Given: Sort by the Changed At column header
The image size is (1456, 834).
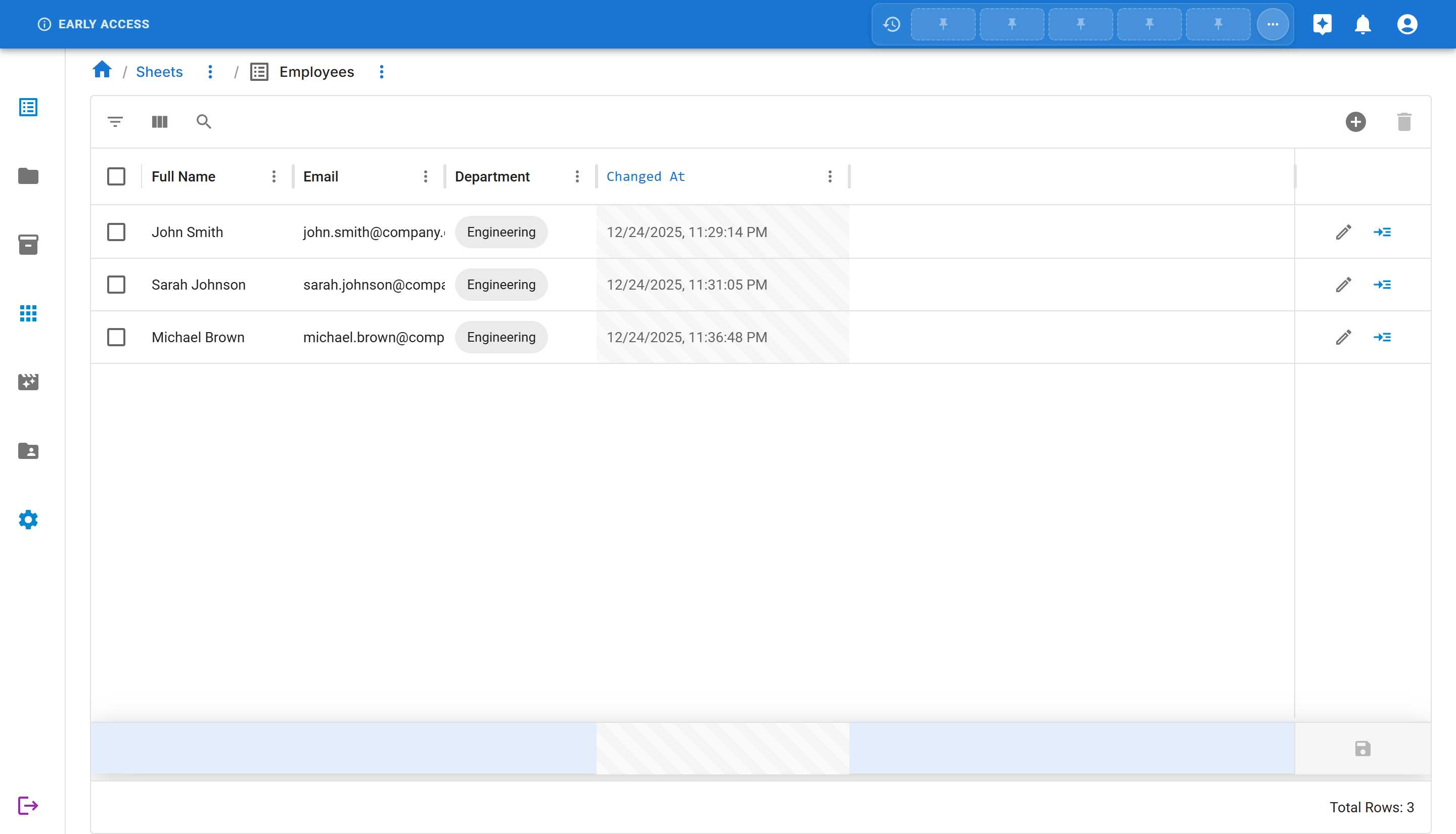Looking at the screenshot, I should pos(646,176).
